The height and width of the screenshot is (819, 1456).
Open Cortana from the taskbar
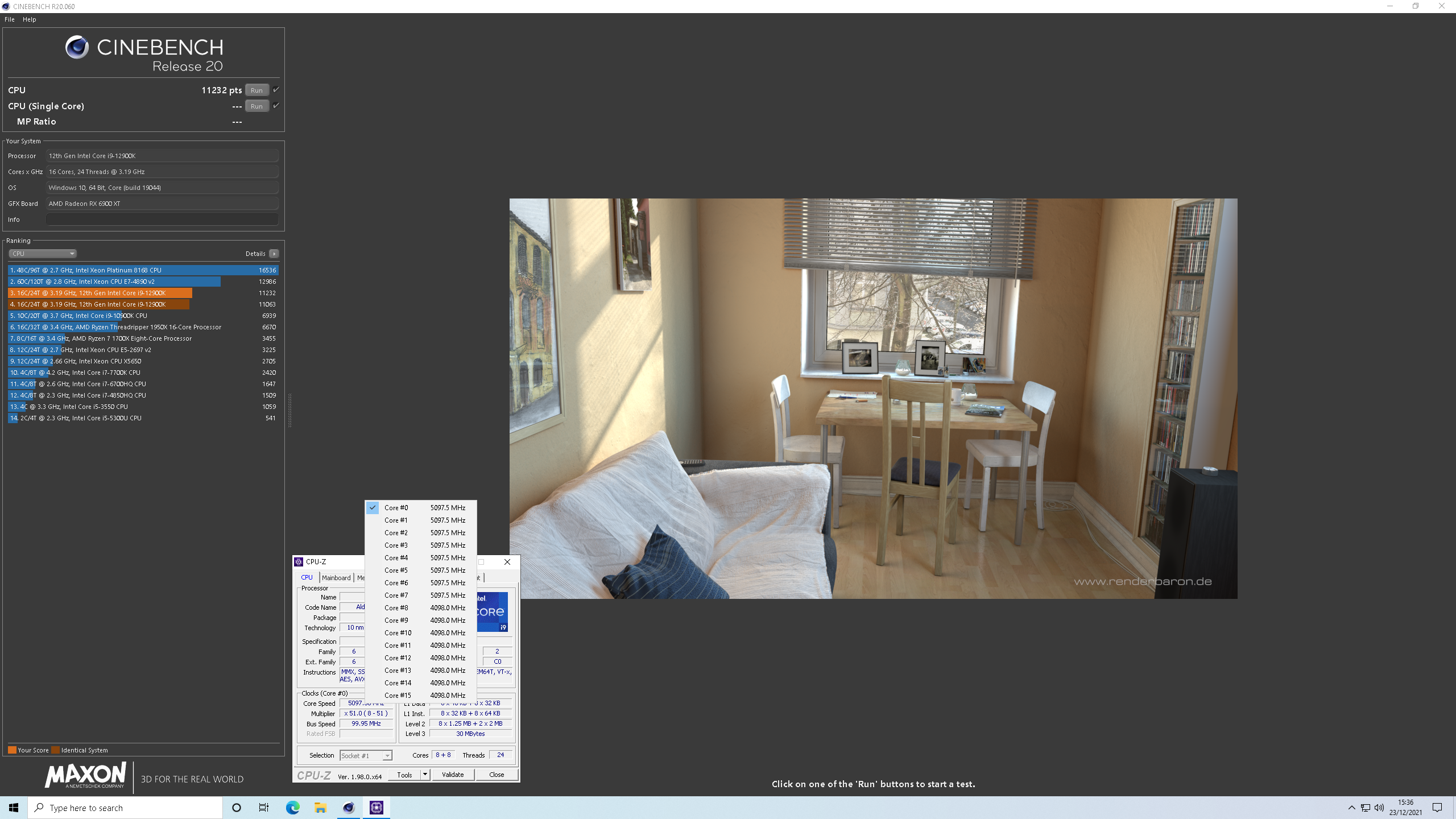coord(237,808)
